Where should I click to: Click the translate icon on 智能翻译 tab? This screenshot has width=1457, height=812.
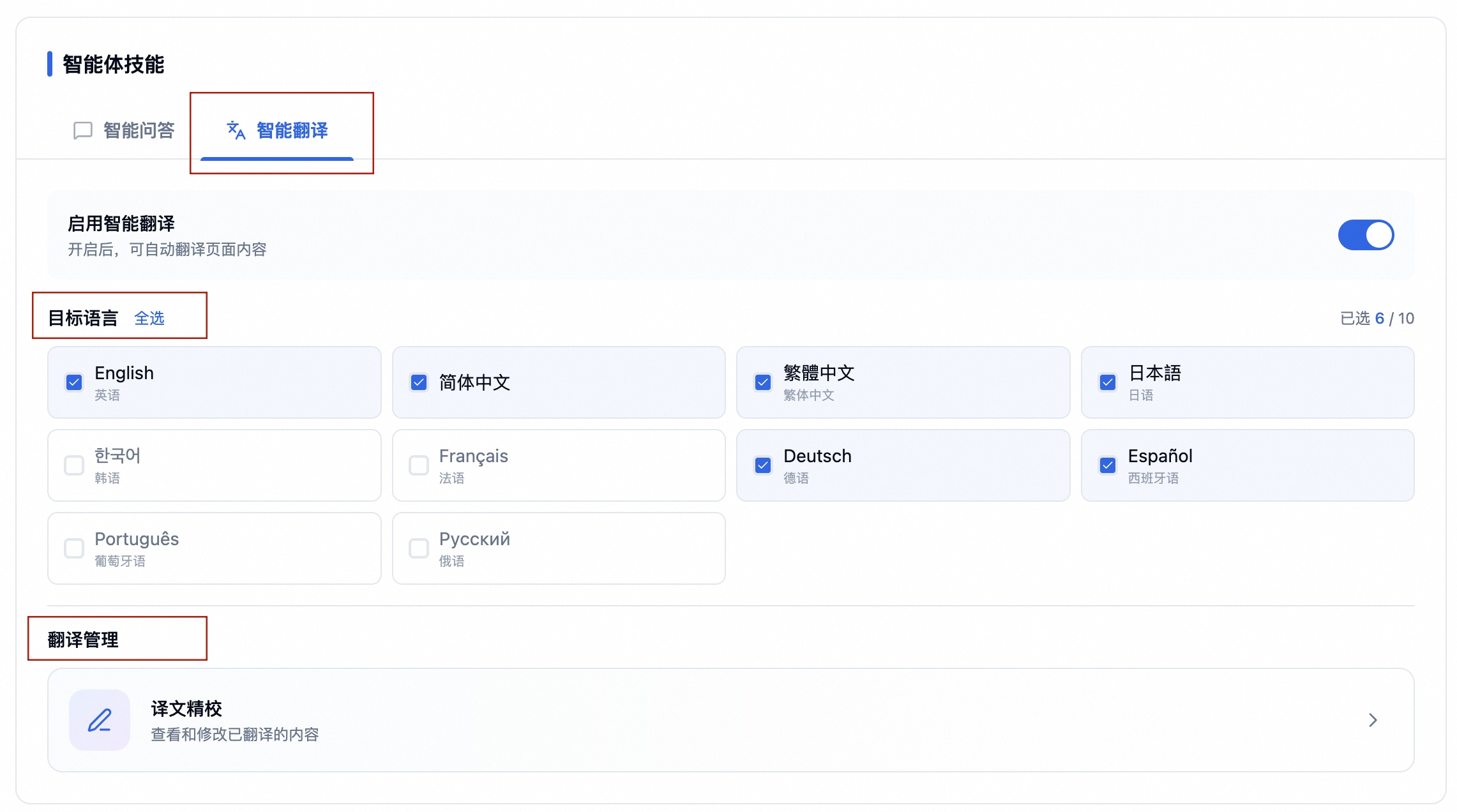(236, 130)
